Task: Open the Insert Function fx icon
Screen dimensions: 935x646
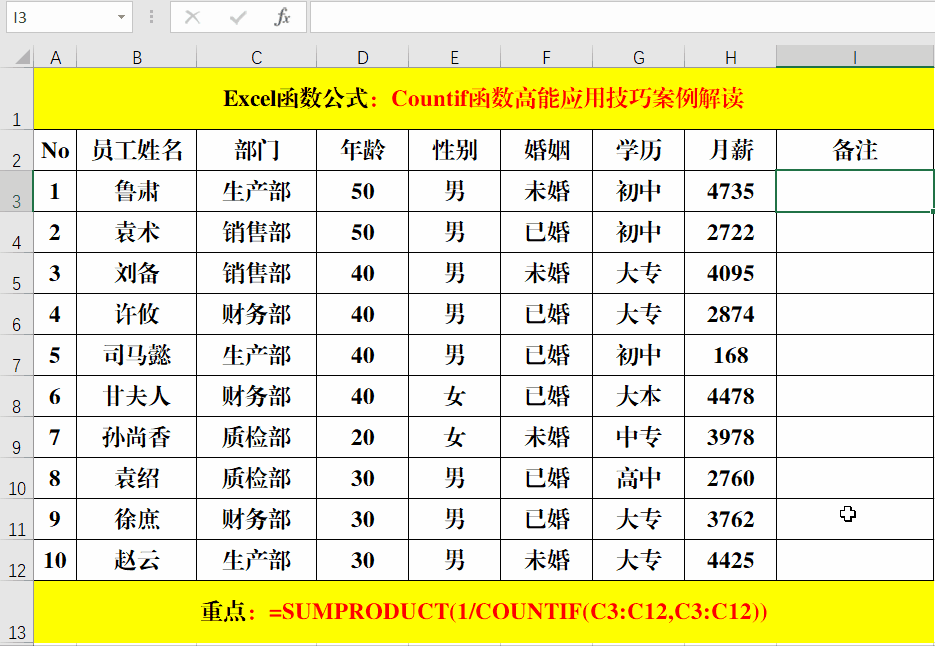Action: (282, 17)
